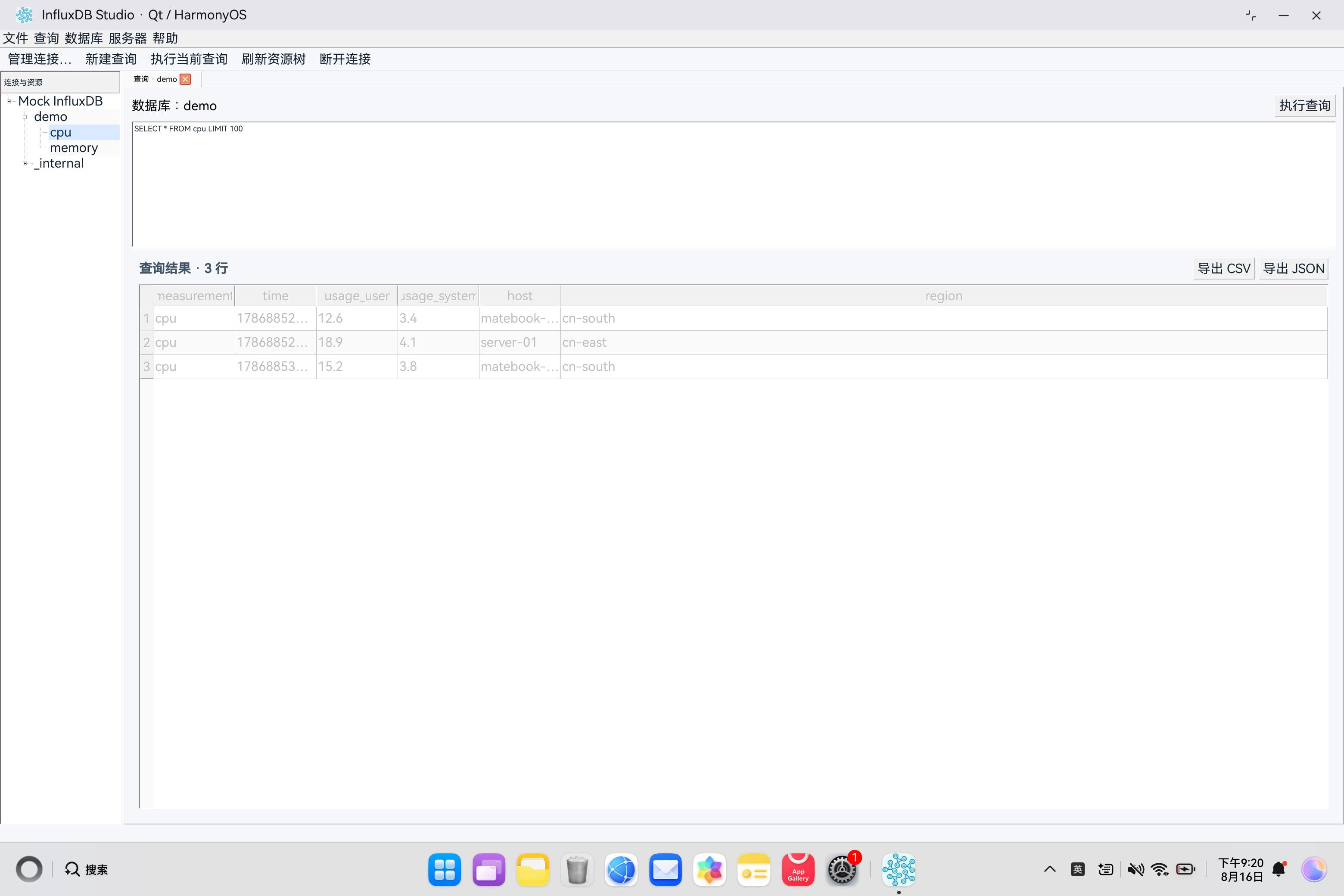Click the region column header
The image size is (1344, 896).
click(943, 296)
